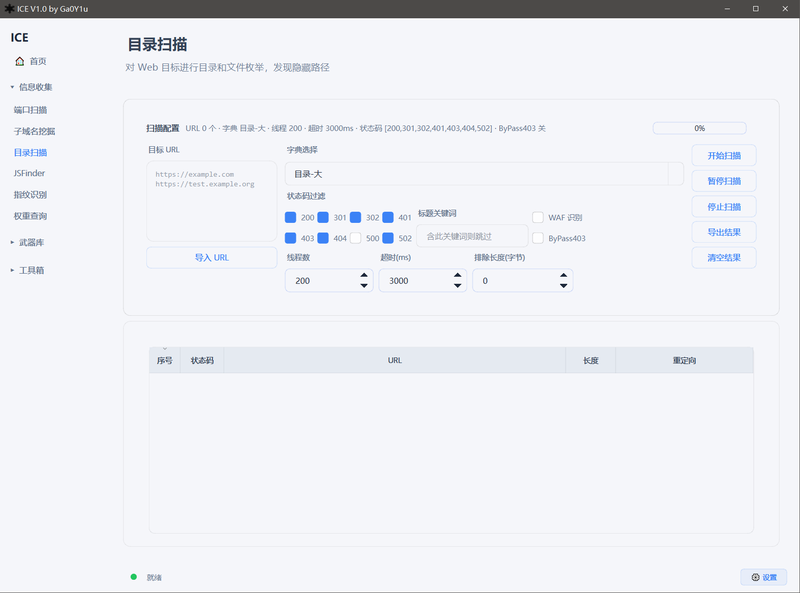
Task: Increase the 超时(ms) value with up arrow
Action: tap(458, 275)
